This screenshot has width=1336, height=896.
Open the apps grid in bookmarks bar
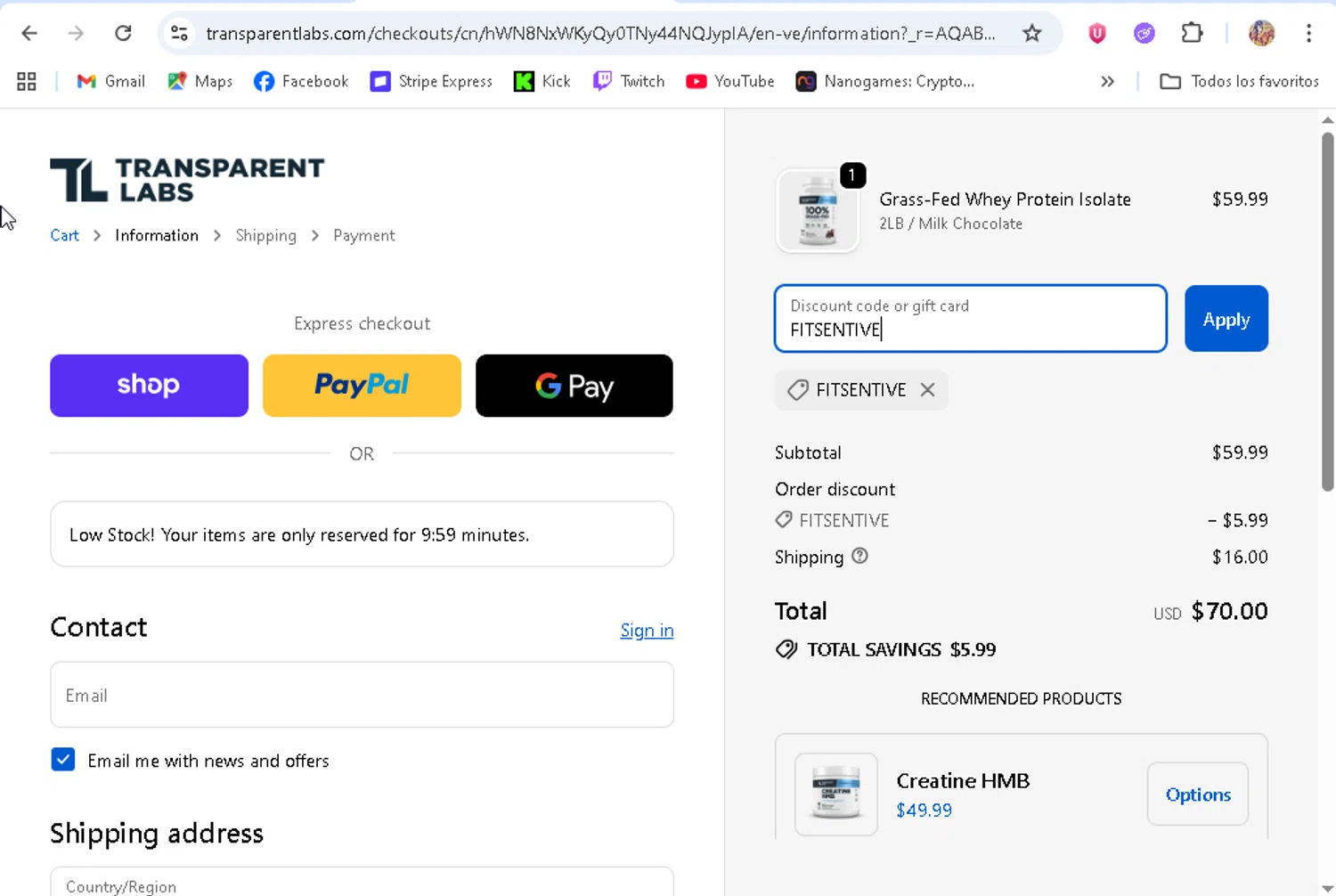tap(27, 81)
